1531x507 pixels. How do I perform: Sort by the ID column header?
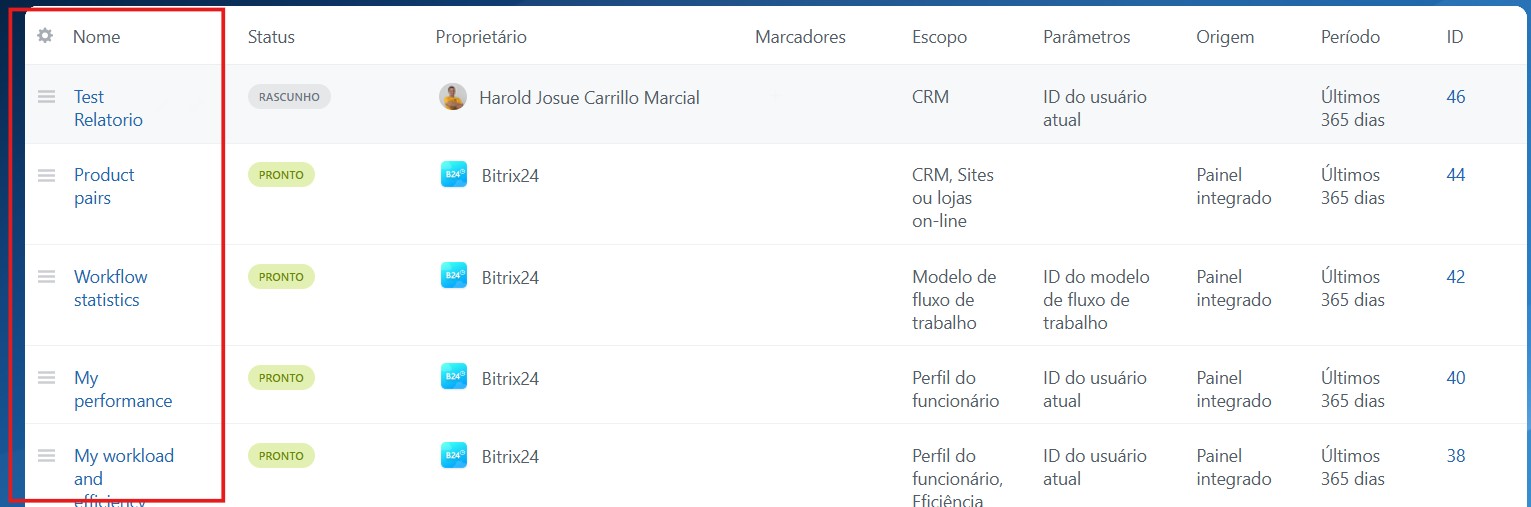pos(1455,37)
